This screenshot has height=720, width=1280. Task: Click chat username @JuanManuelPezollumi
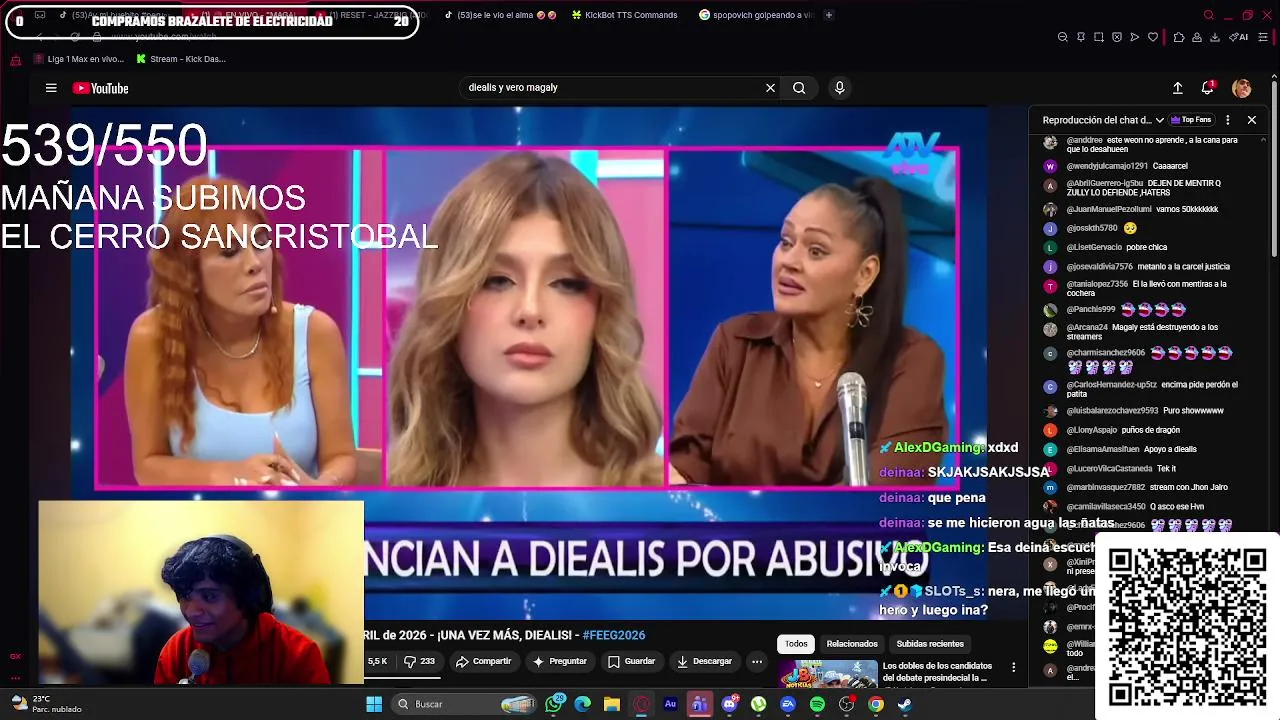1109,209
